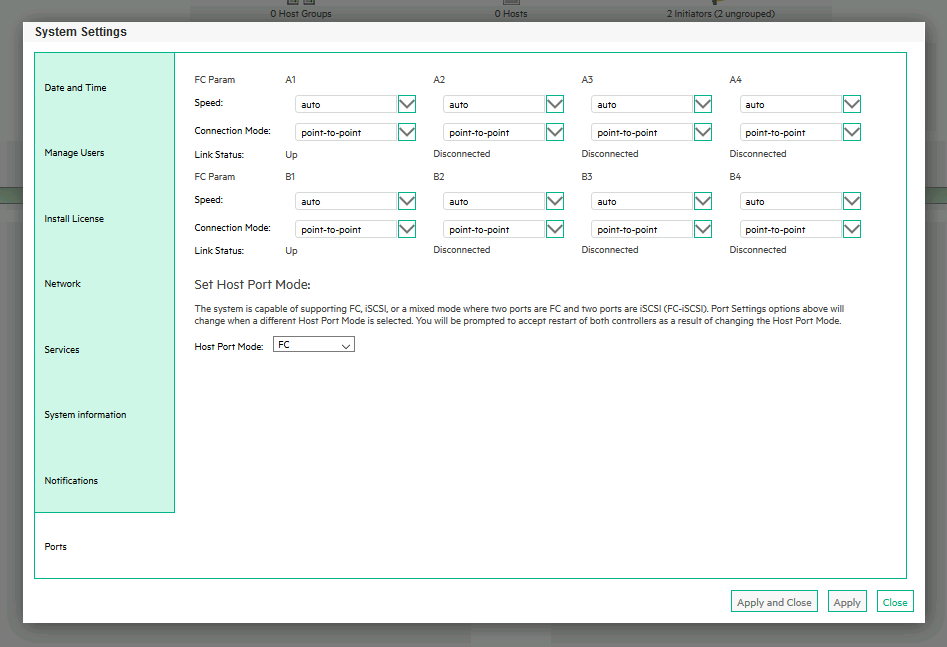Image resolution: width=947 pixels, height=647 pixels.
Task: Click the B4 Connection Mode point-to-point field
Action: point(791,229)
